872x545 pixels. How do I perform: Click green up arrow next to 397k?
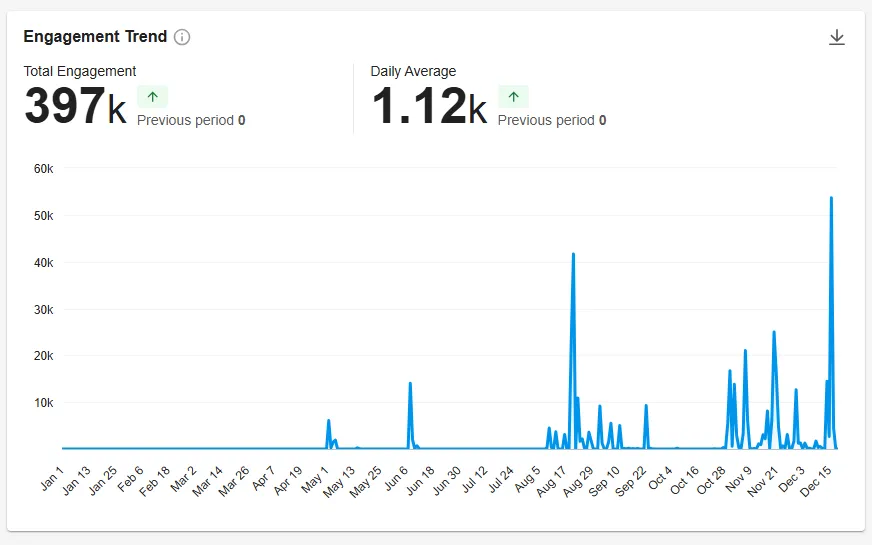(152, 97)
